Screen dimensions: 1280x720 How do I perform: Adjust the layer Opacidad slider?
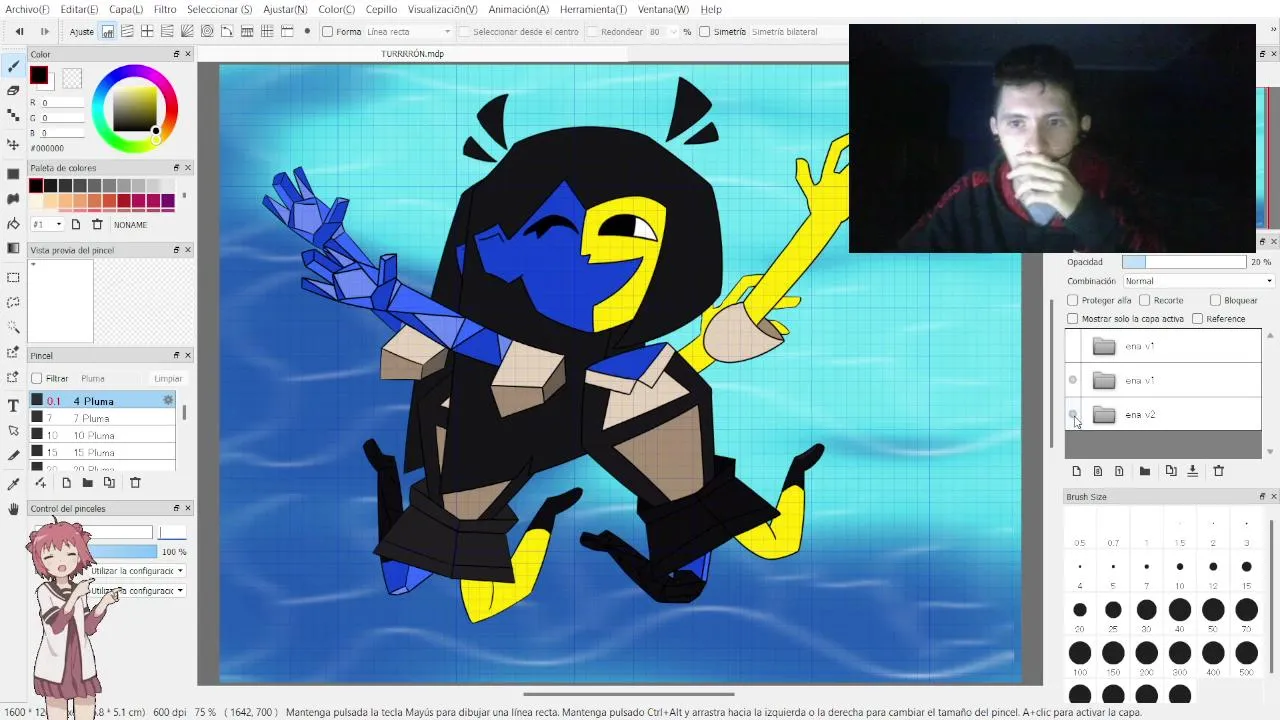[1184, 262]
